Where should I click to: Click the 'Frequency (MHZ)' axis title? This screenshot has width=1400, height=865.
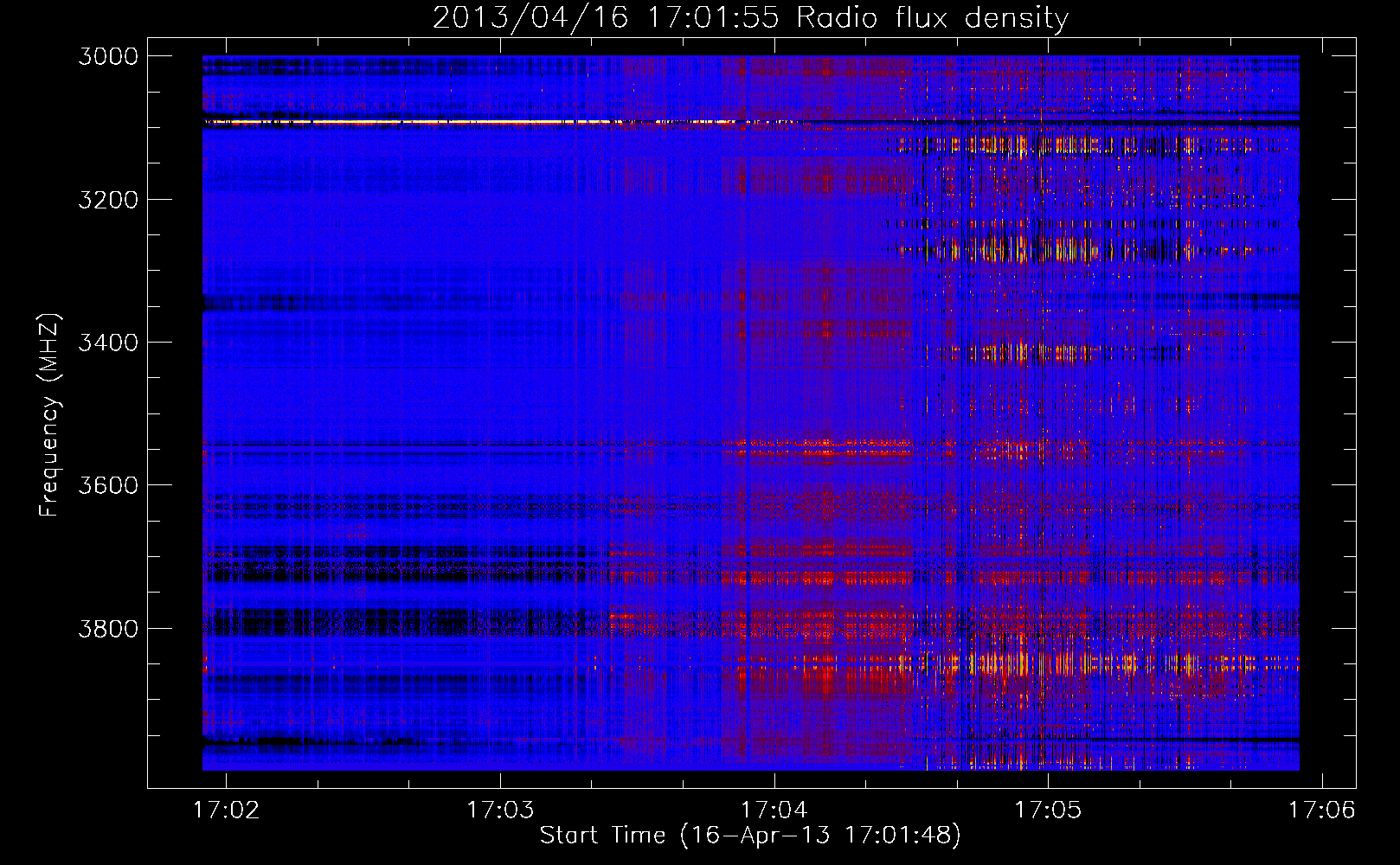coord(50,414)
